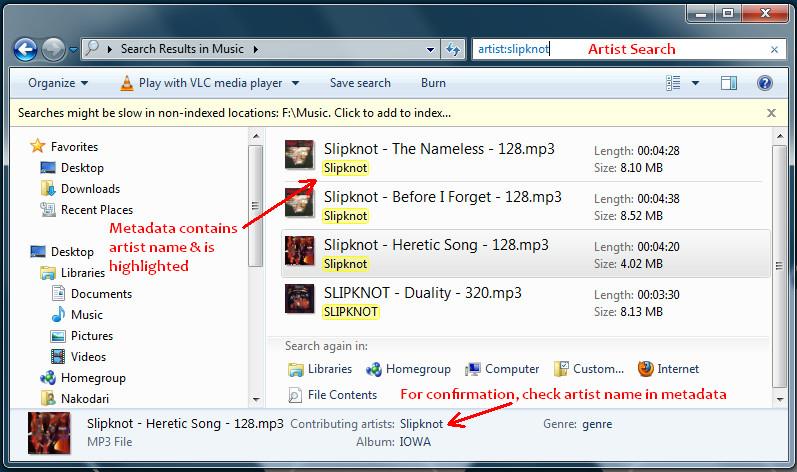Open Help with the question mark icon
797x472 pixels.
pos(764,83)
